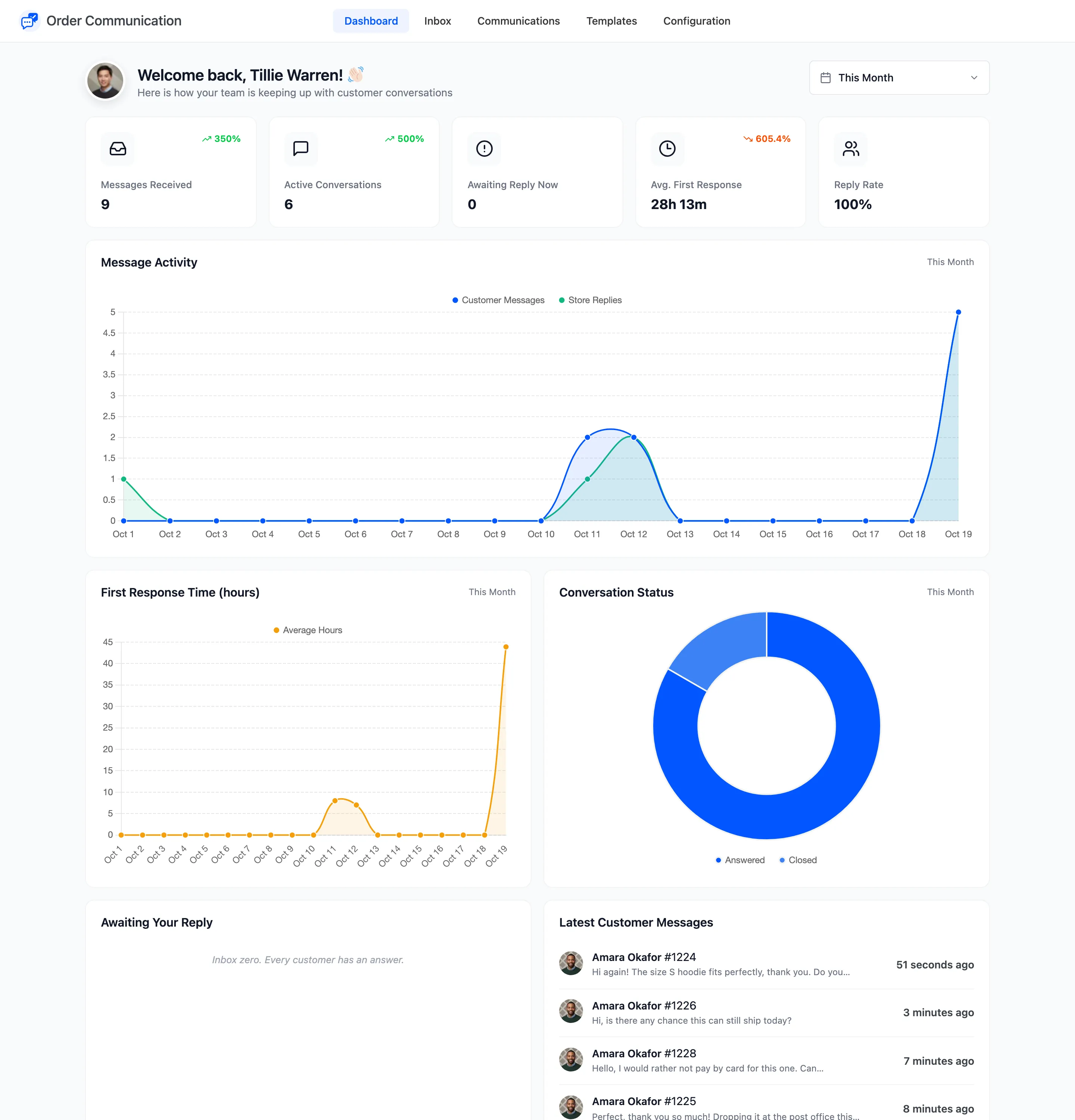
Task: Click the 500% upward trend indicator
Action: [x=404, y=139]
